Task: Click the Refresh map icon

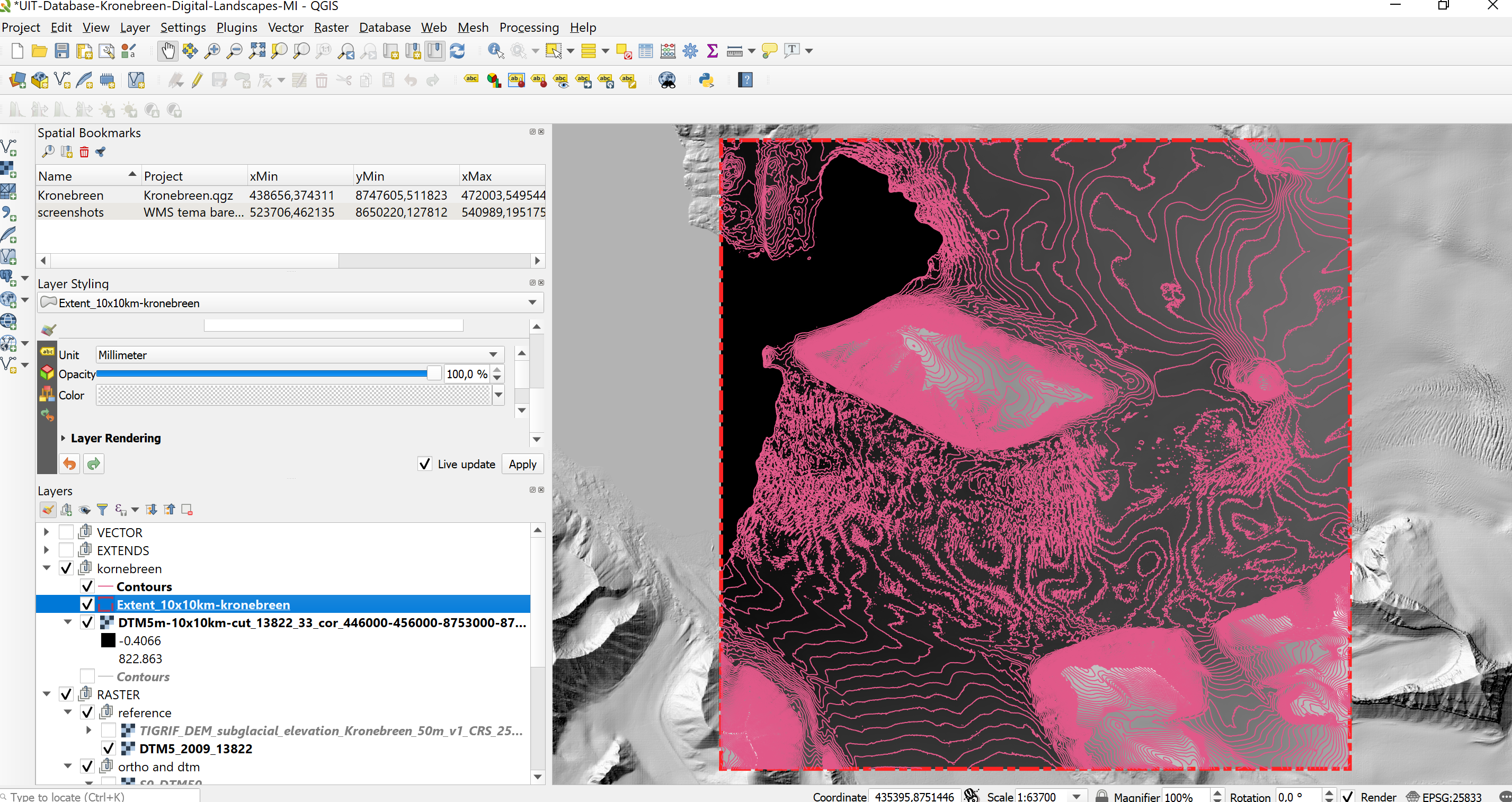Action: pos(457,51)
